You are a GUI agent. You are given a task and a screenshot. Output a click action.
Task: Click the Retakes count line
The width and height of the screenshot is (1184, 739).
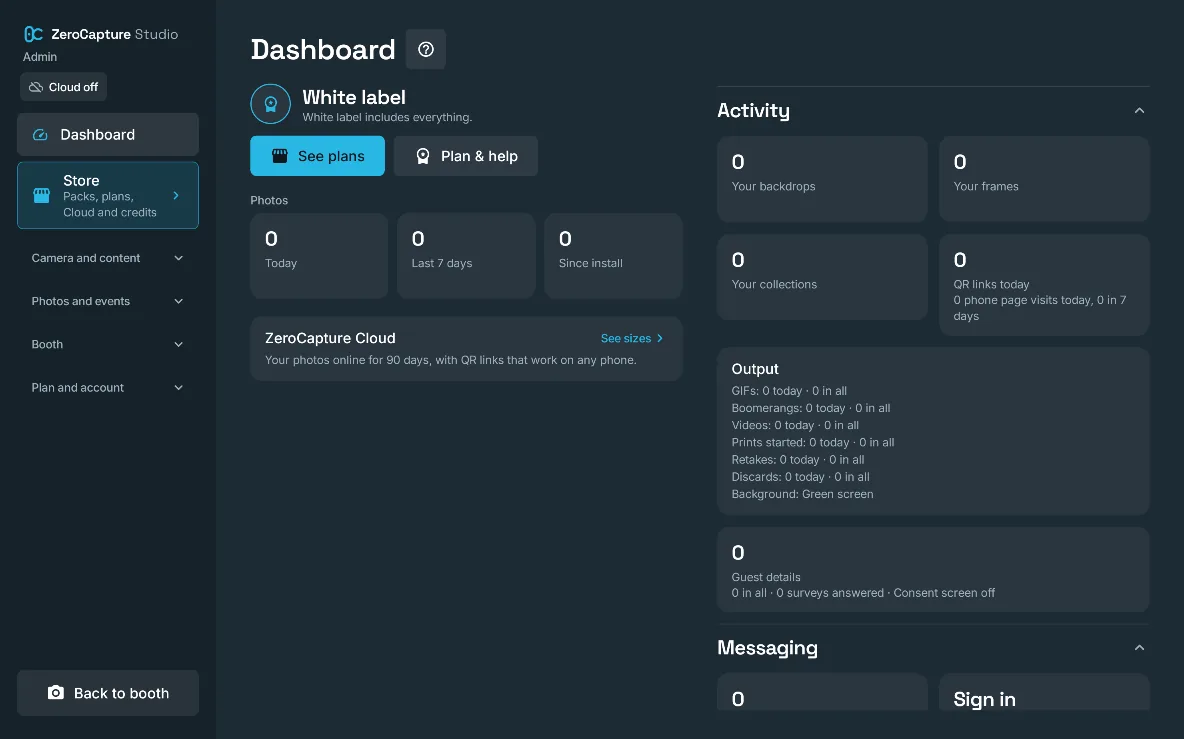click(797, 460)
